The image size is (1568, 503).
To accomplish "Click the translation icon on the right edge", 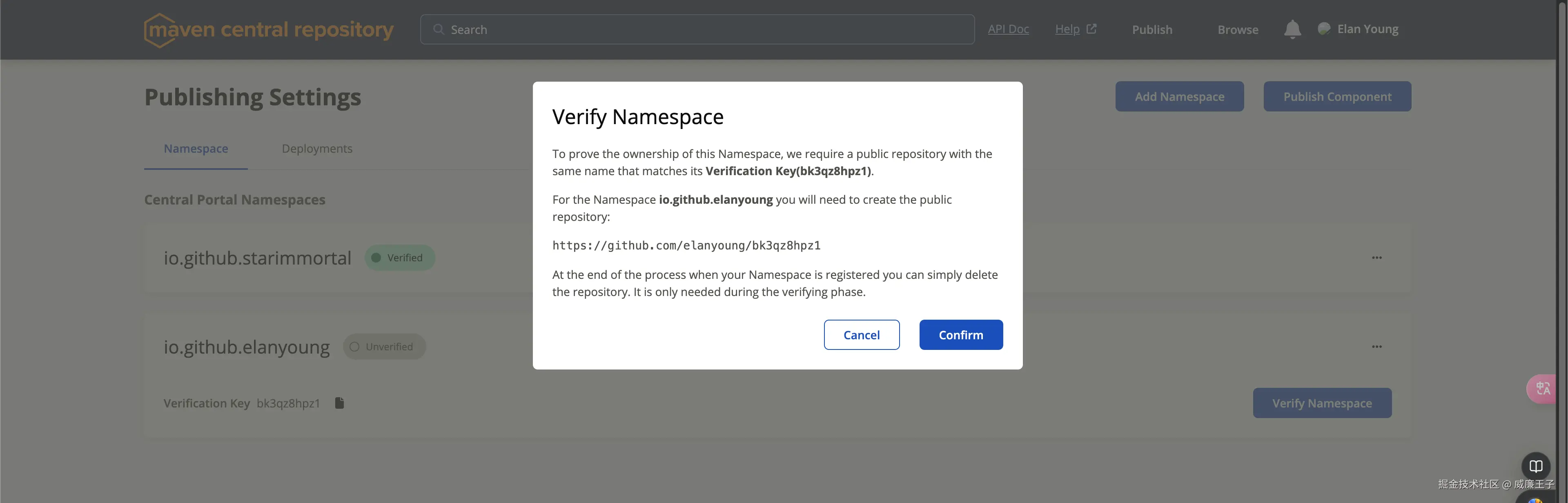I will pos(1542,389).
